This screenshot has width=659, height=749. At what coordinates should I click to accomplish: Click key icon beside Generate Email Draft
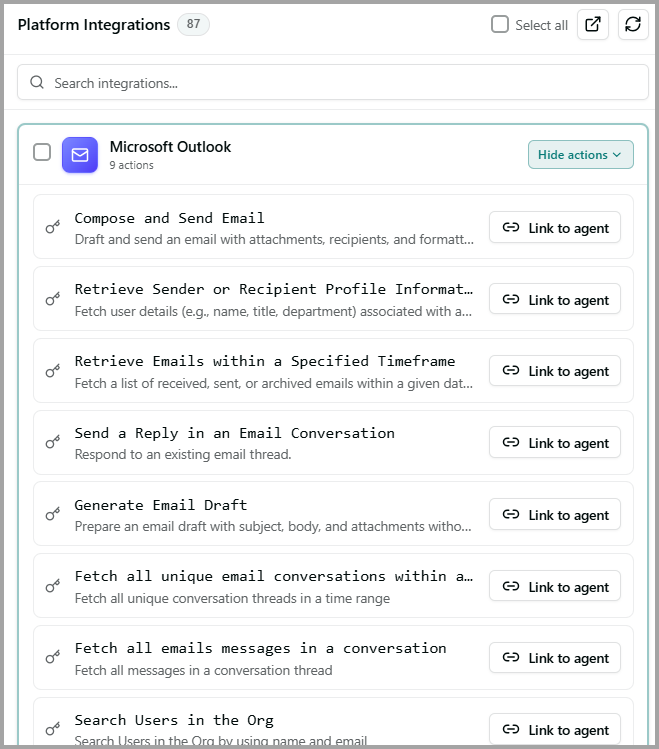tap(53, 514)
